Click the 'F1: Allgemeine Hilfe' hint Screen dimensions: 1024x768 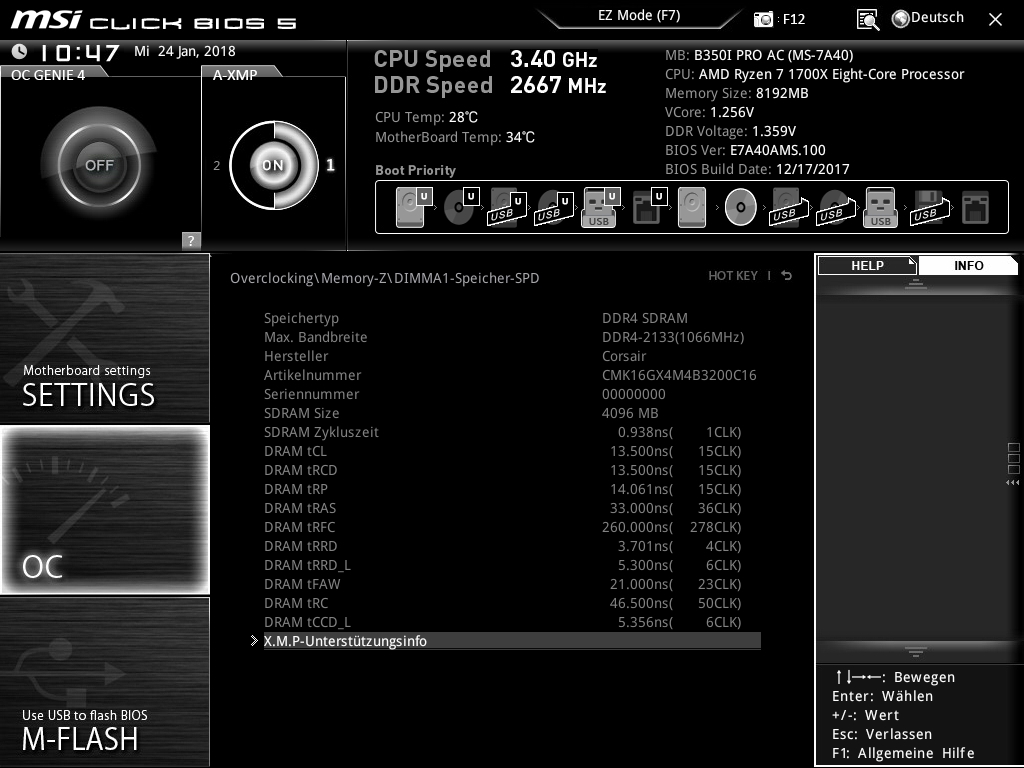903,753
